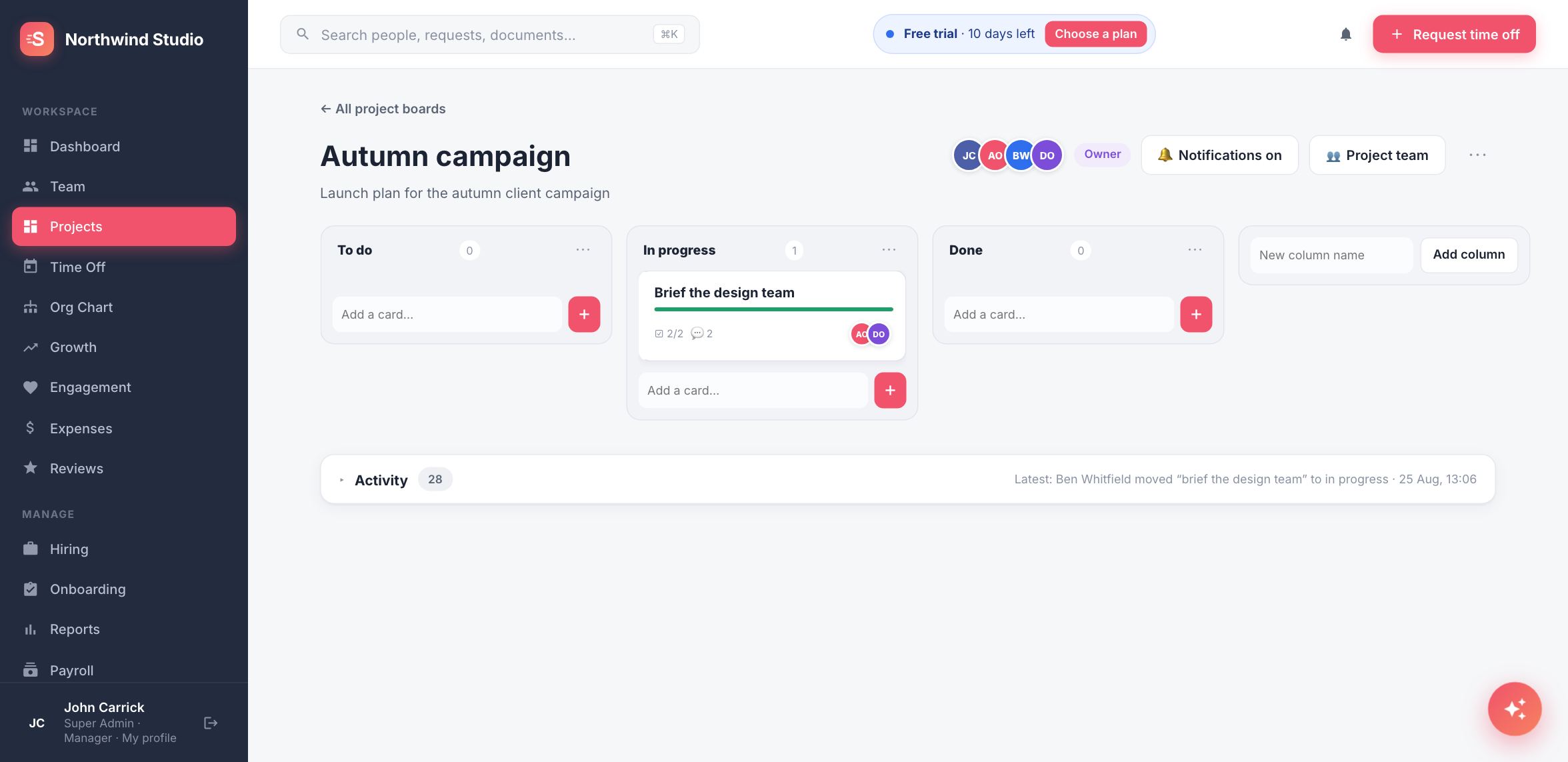Screen dimensions: 1568x762
Task: Click the New column name field
Action: pyautogui.click(x=1331, y=255)
